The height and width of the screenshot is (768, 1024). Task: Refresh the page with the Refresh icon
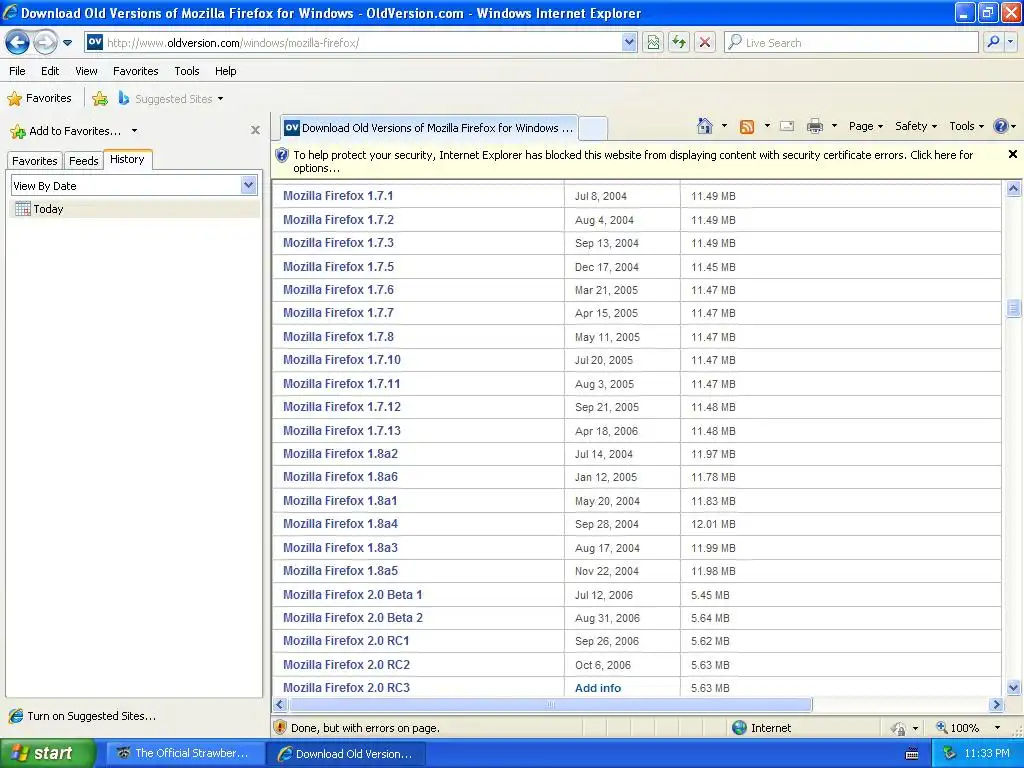[679, 43]
